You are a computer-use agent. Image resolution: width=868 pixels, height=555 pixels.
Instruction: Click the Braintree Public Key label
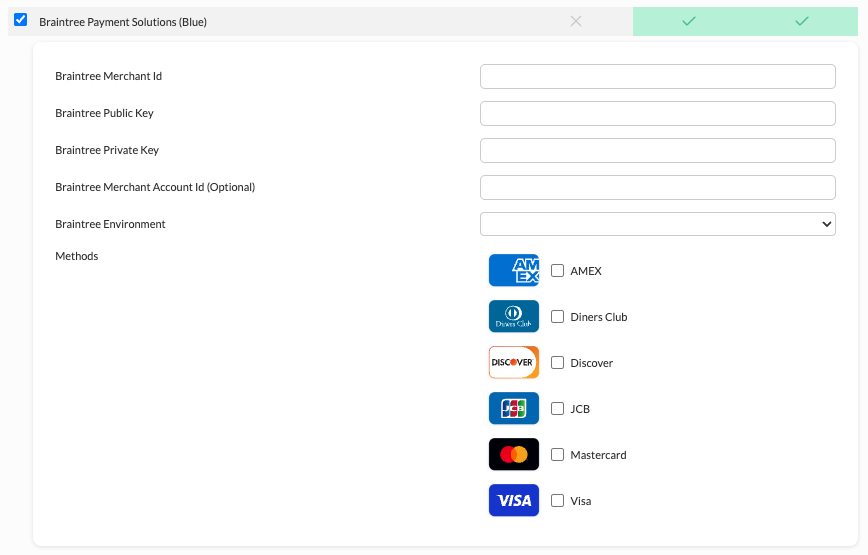(104, 113)
